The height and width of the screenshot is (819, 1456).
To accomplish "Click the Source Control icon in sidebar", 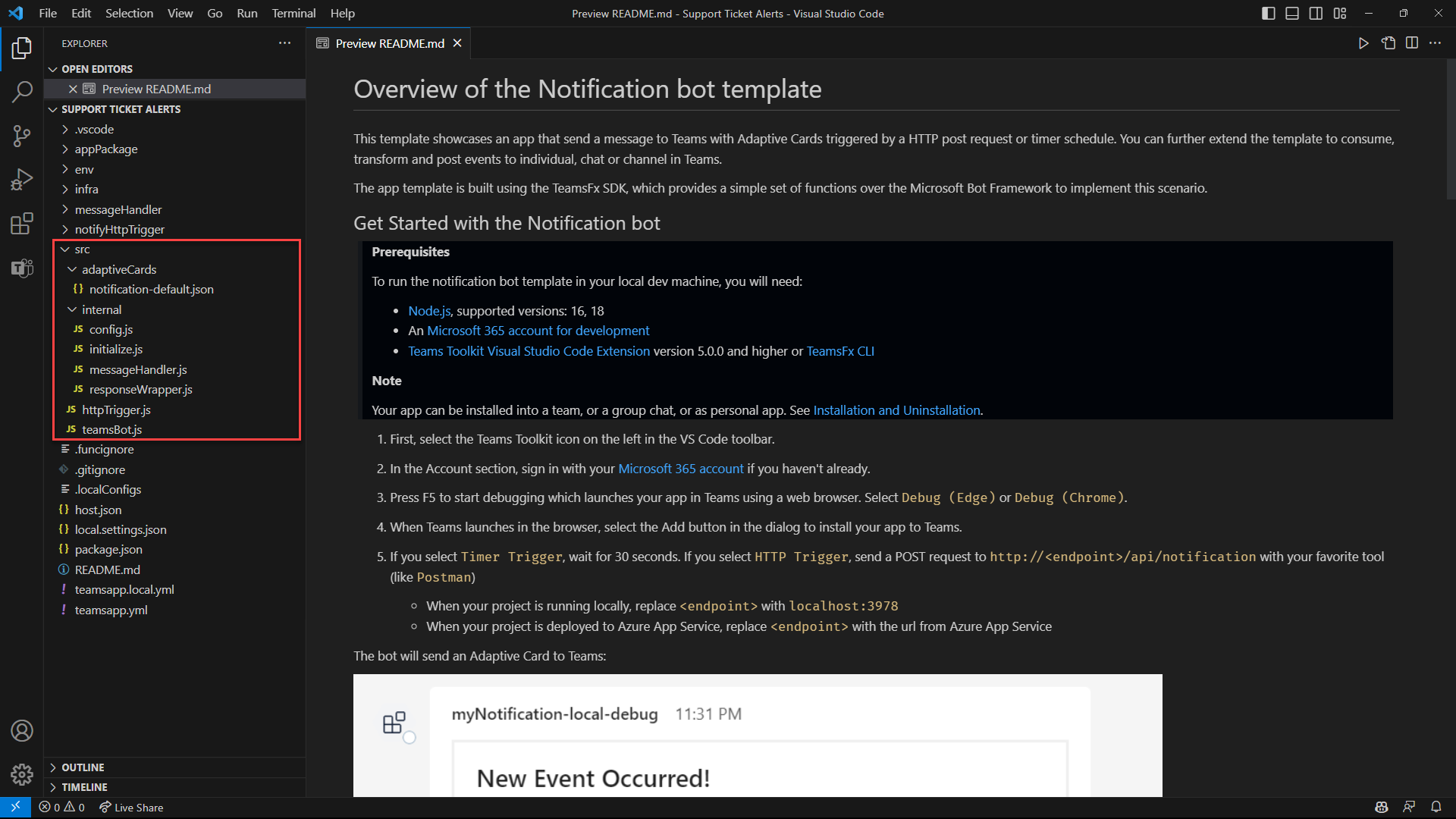I will 22,135.
